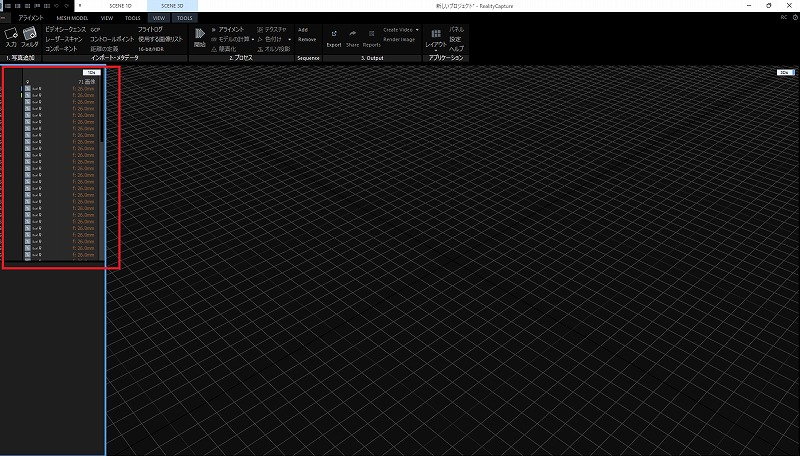Screen dimensions: 800x456
Task: Click the 1Ds label in the image list panel
Action: point(91,72)
